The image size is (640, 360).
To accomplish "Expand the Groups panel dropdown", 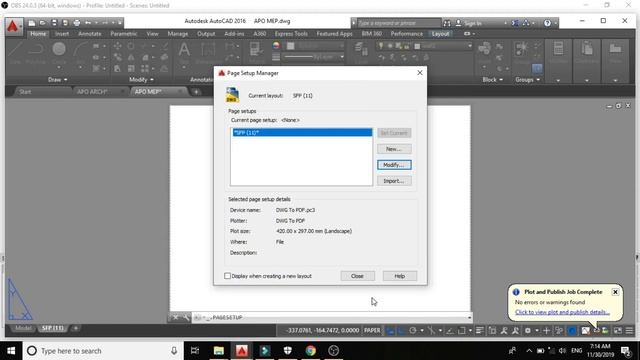I will pyautogui.click(x=527, y=80).
